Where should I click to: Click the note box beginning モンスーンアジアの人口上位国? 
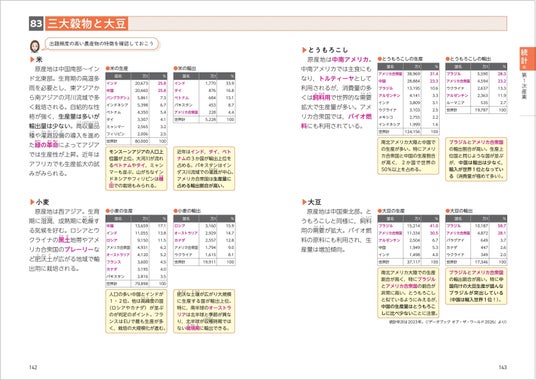(136, 168)
